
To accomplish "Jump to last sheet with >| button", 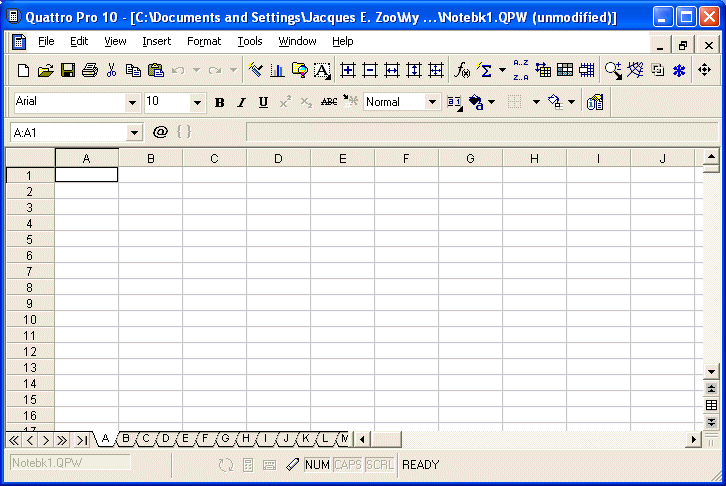I will click(x=82, y=440).
